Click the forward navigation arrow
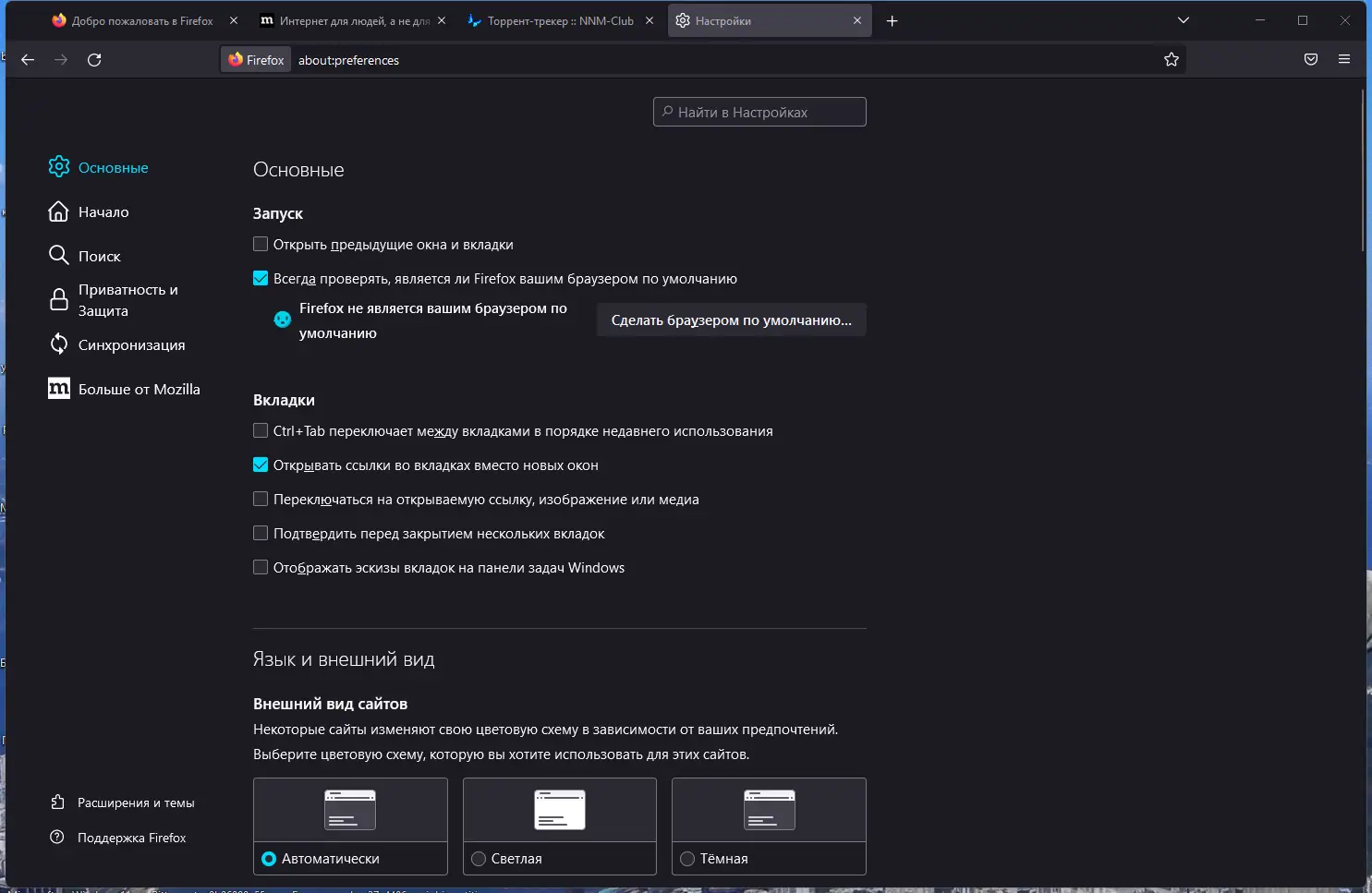 point(61,60)
